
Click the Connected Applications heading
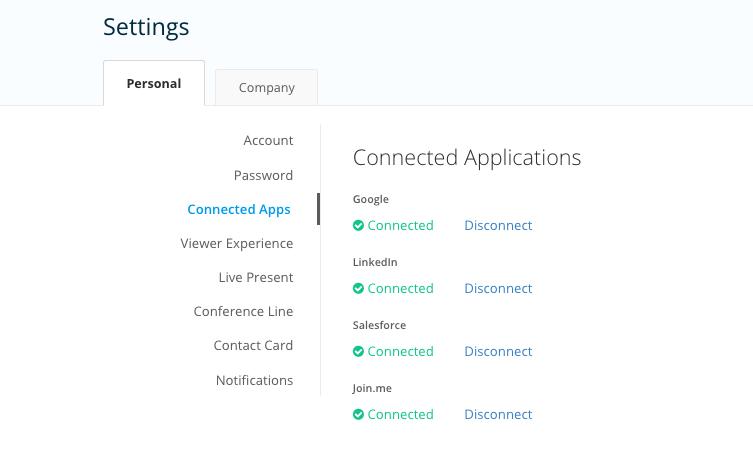click(x=467, y=158)
